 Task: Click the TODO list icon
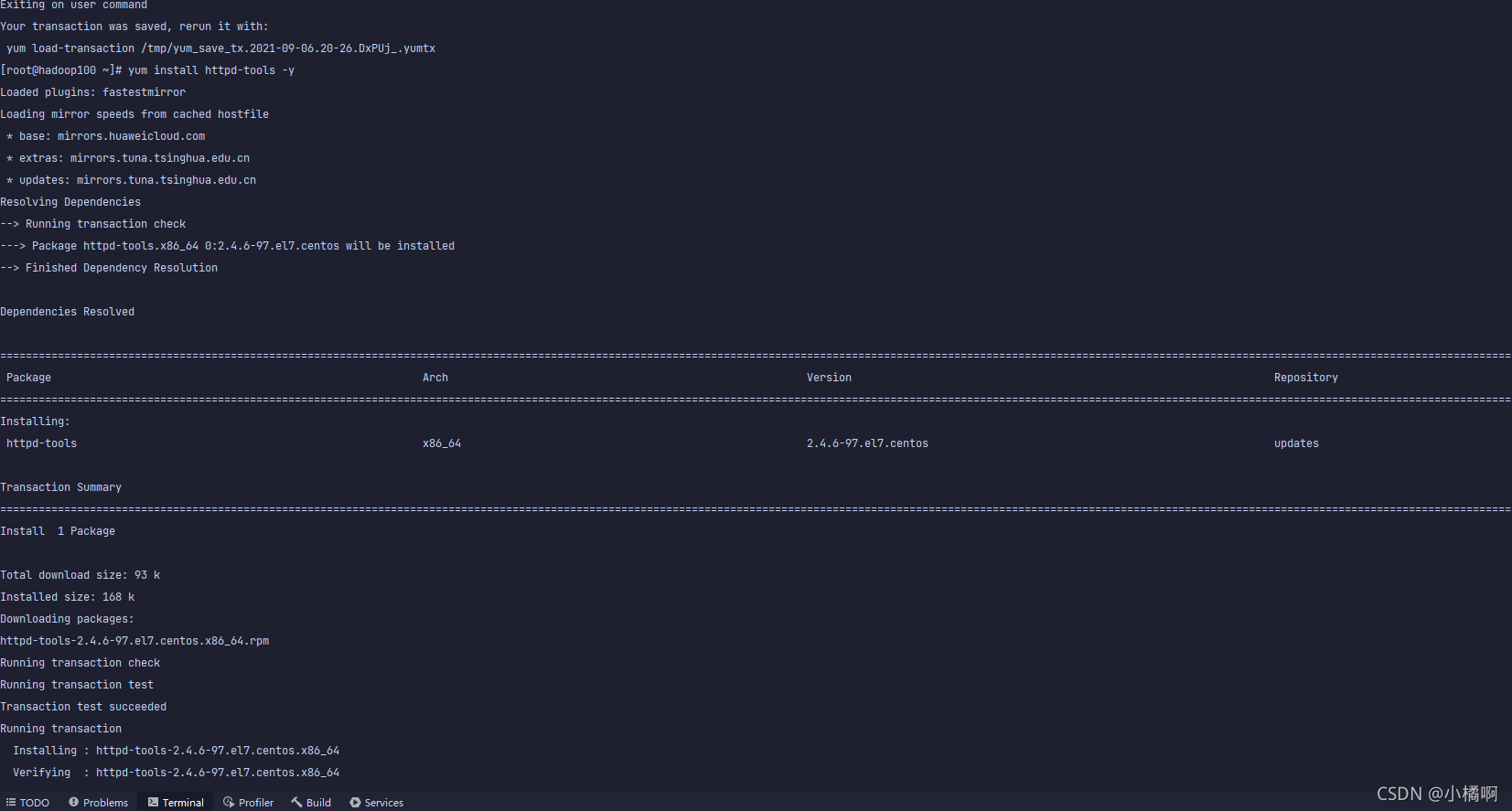(x=11, y=802)
